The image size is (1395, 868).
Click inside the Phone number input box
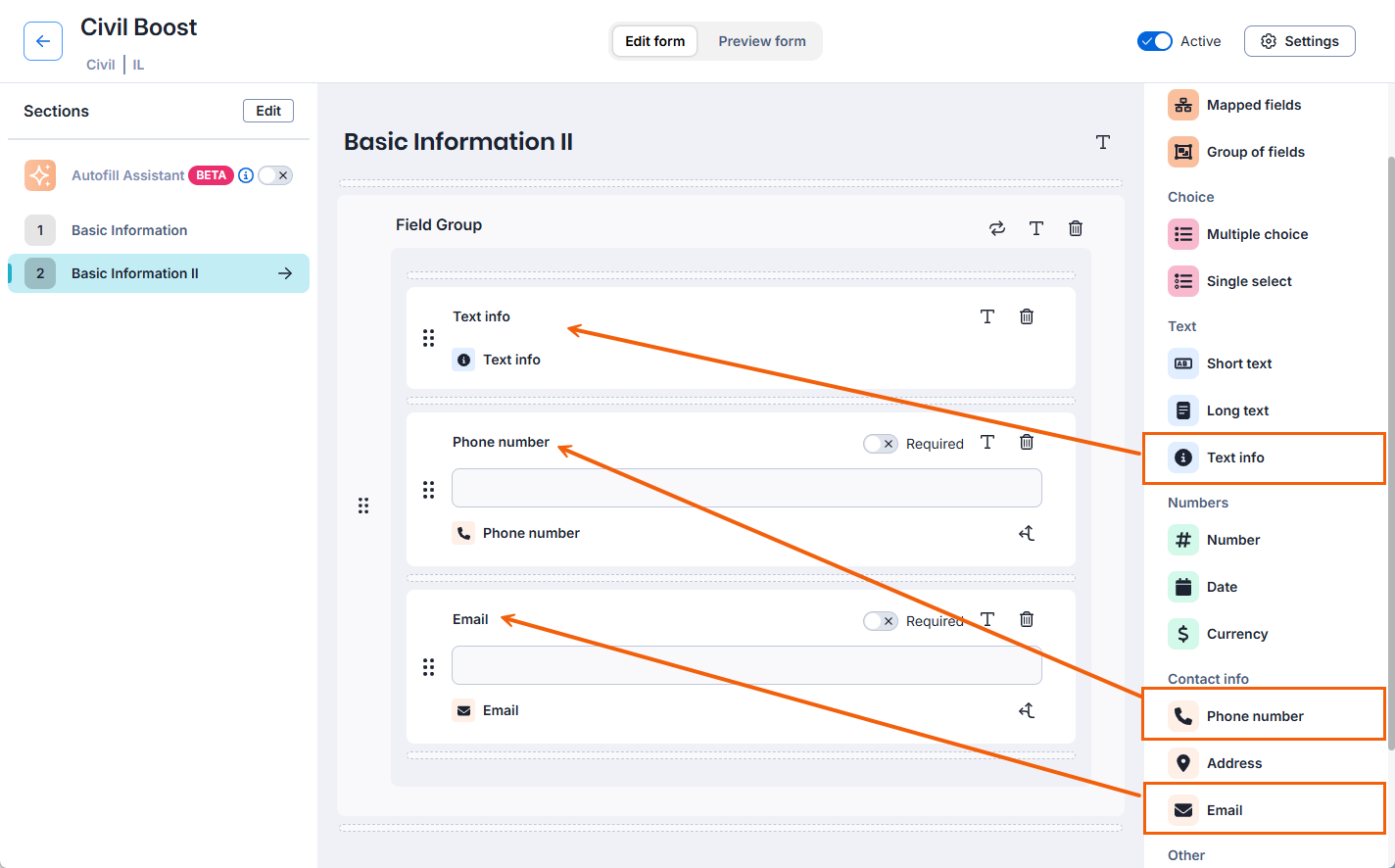tap(746, 488)
